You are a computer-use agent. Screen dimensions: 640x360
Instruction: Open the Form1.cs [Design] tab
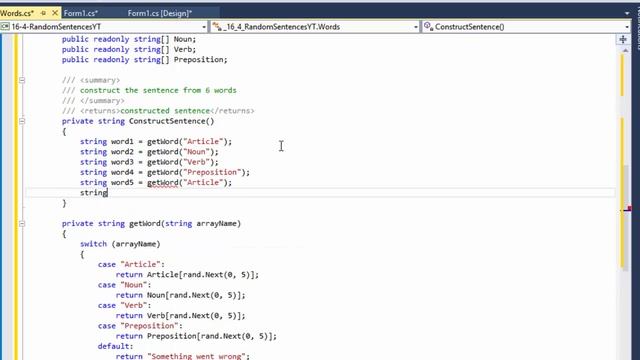[x=160, y=13]
